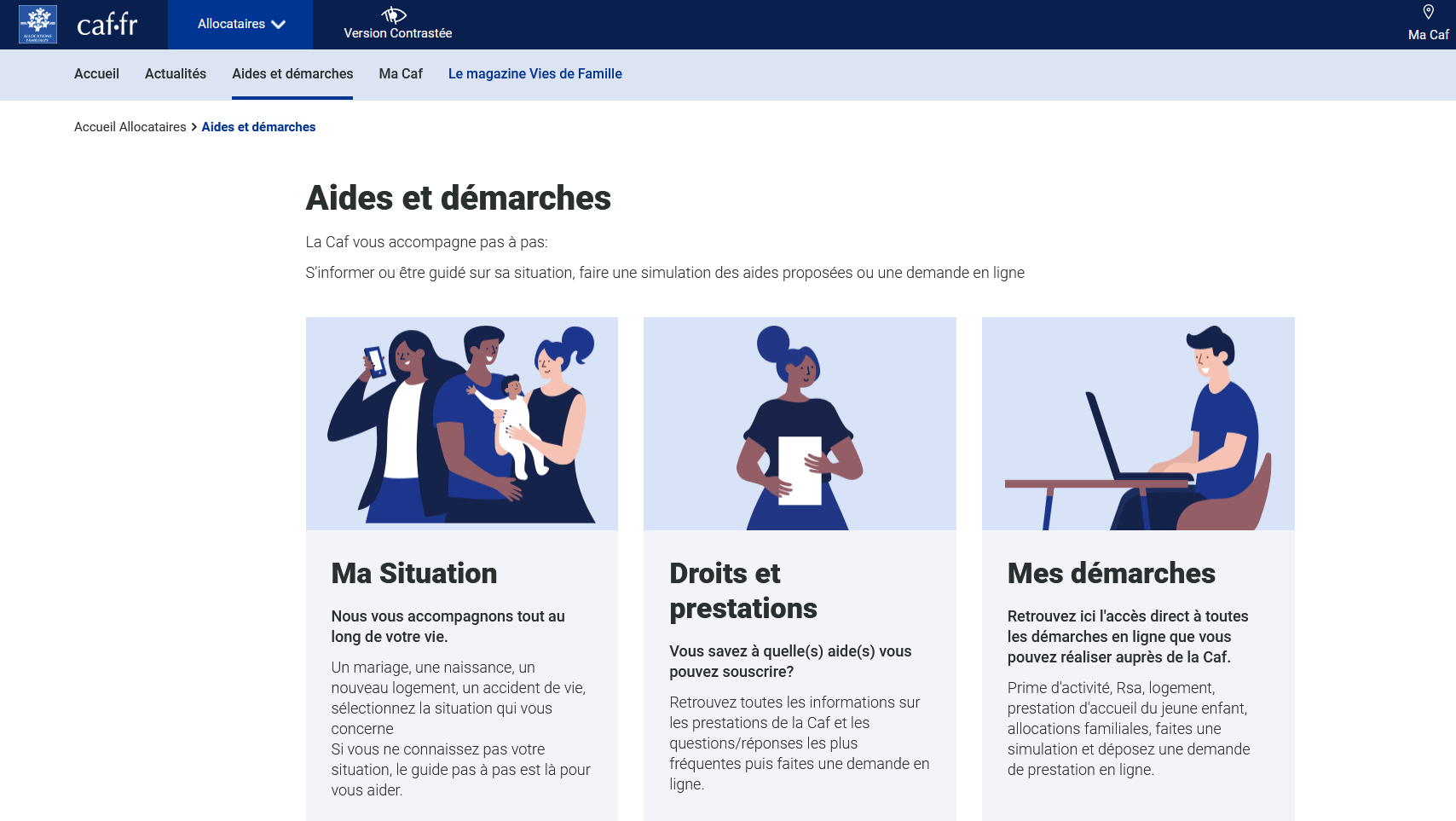
Task: Click the Droits et prestations illustration
Action: click(800, 424)
